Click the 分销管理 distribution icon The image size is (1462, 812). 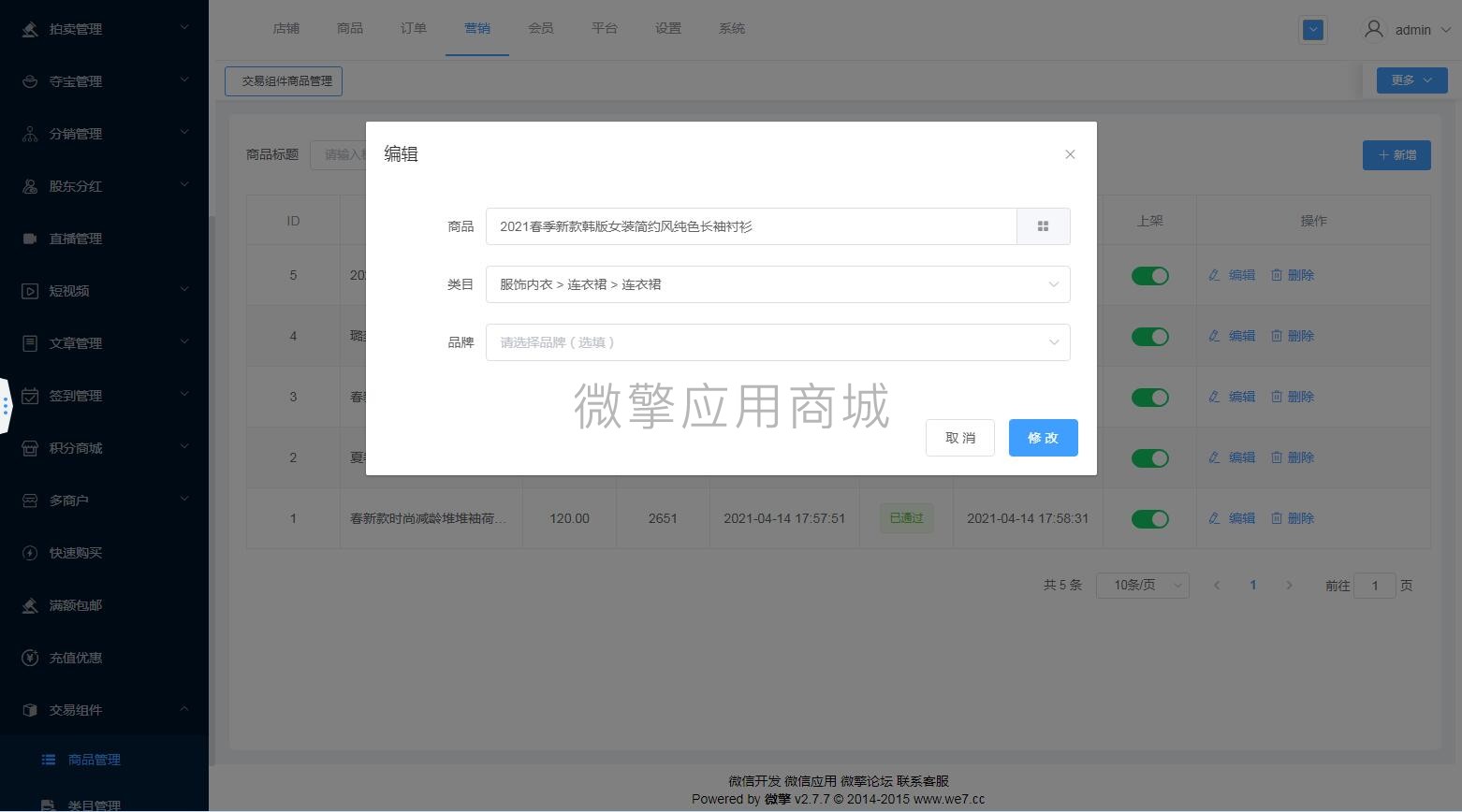pos(30,134)
